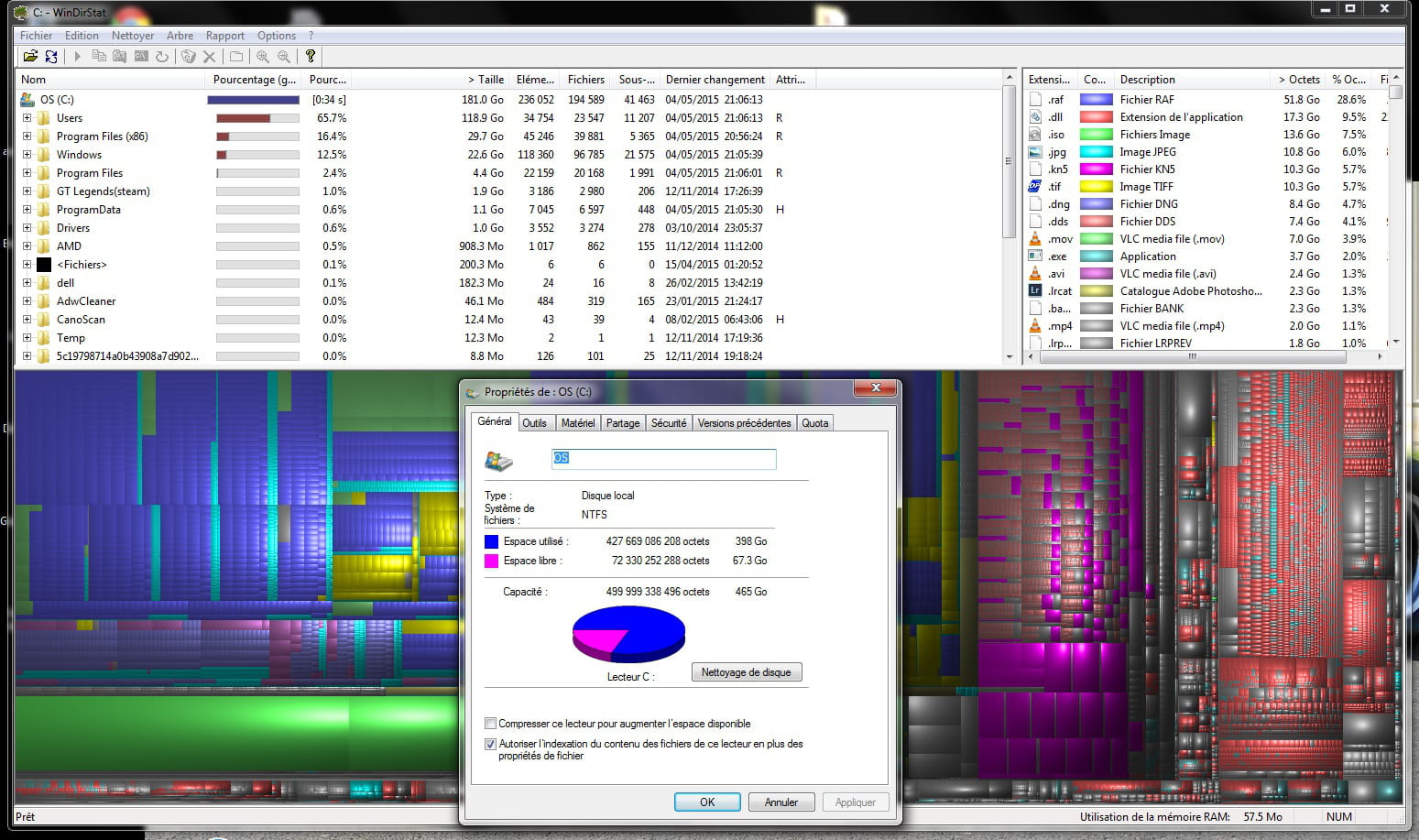1419x840 pixels.
Task: Sort by the Taille column header
Action: pos(430,80)
